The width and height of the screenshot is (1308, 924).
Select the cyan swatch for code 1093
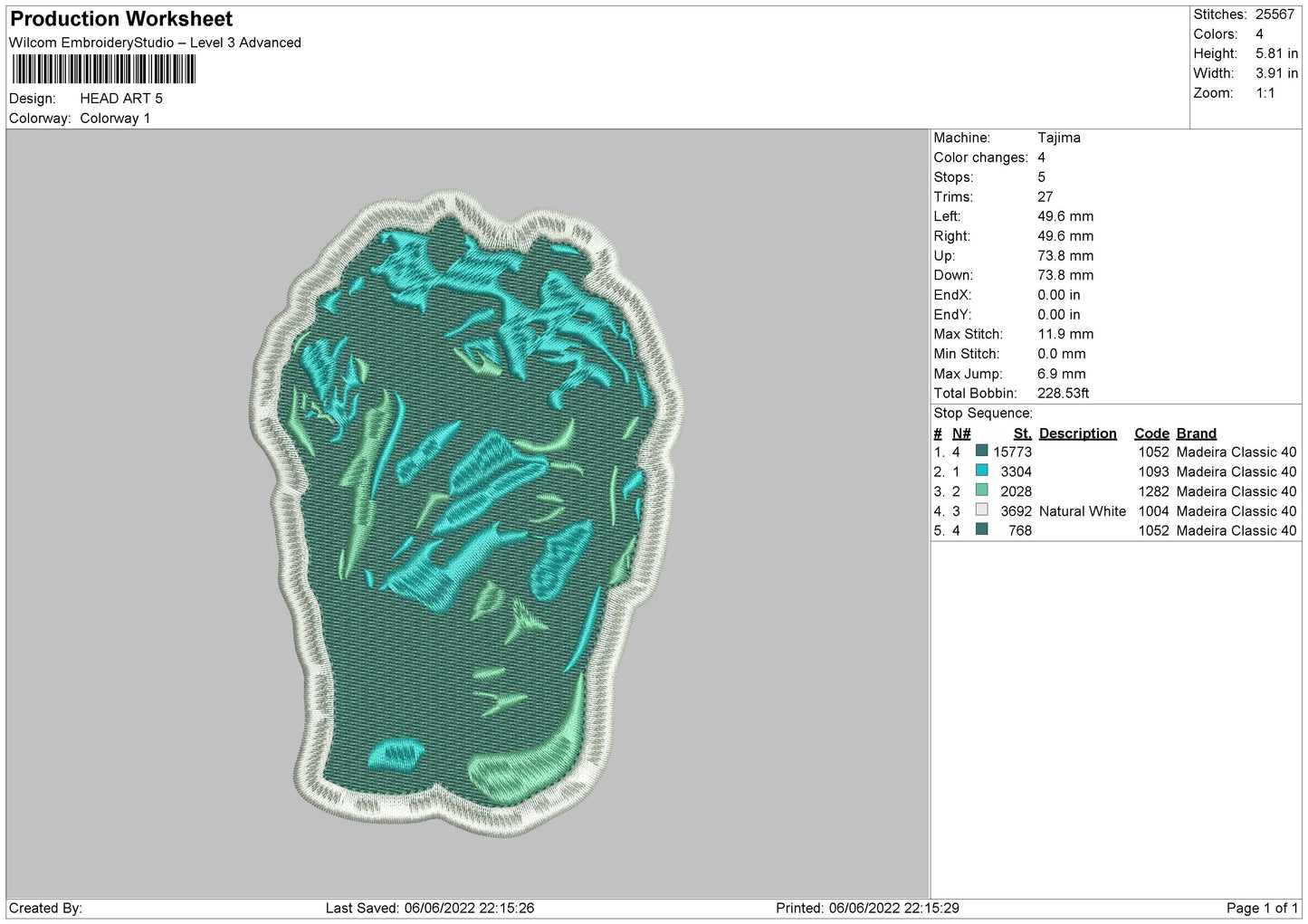point(982,471)
